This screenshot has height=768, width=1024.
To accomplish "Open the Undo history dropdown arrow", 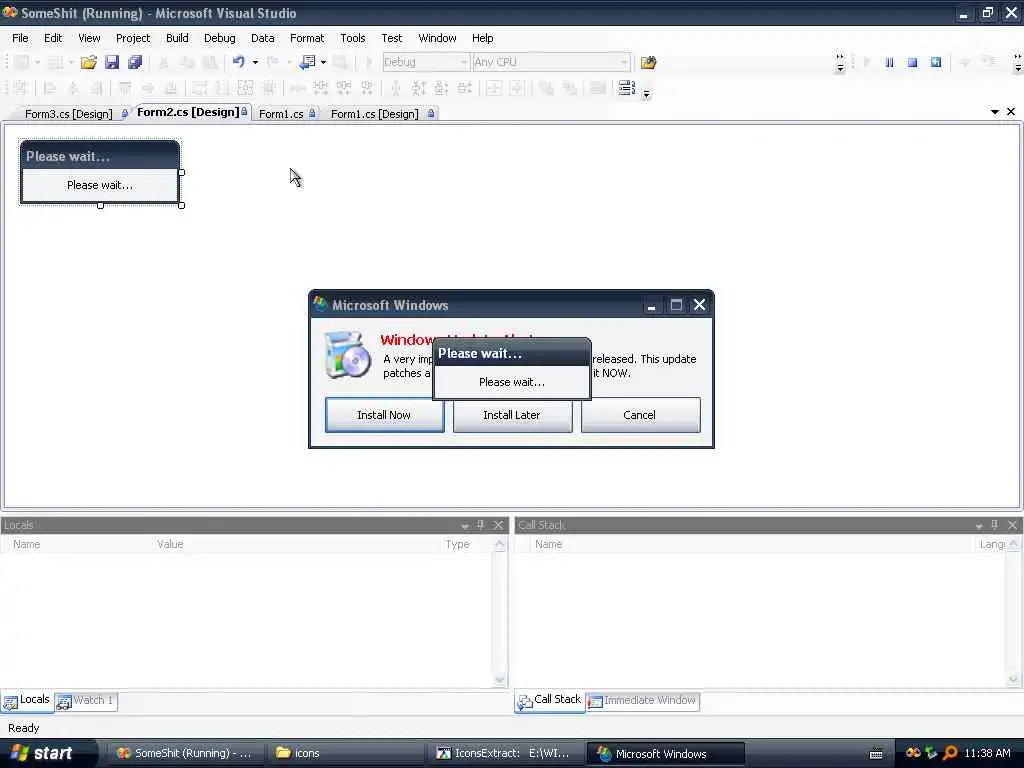I will [255, 63].
